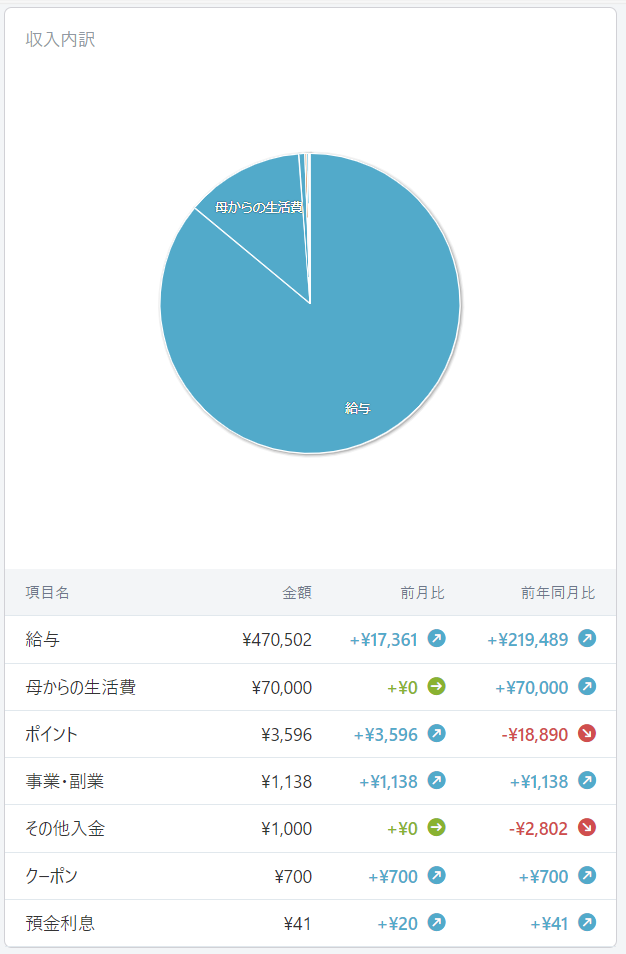Viewport: 626px width, 954px height.
Task: Click the up arrow beside +¥70,000
Action: 586,686
